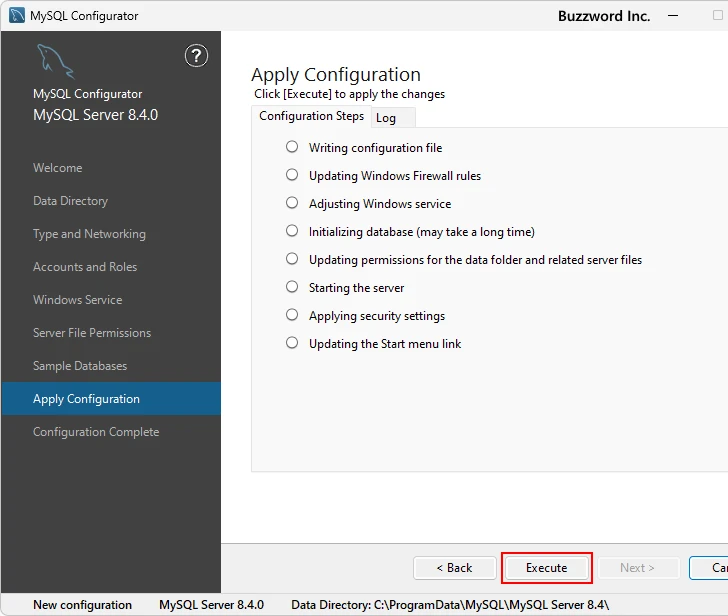The height and width of the screenshot is (616, 728).
Task: Select the Adjusting Windows service step indicator
Action: (292, 203)
